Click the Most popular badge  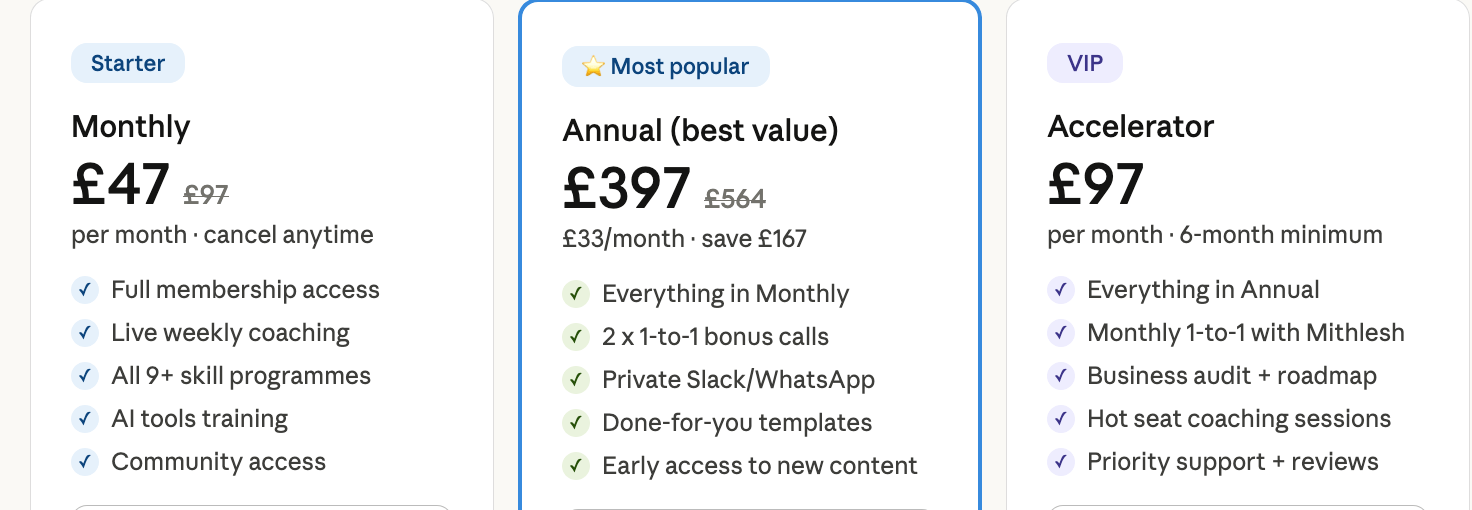(x=666, y=67)
